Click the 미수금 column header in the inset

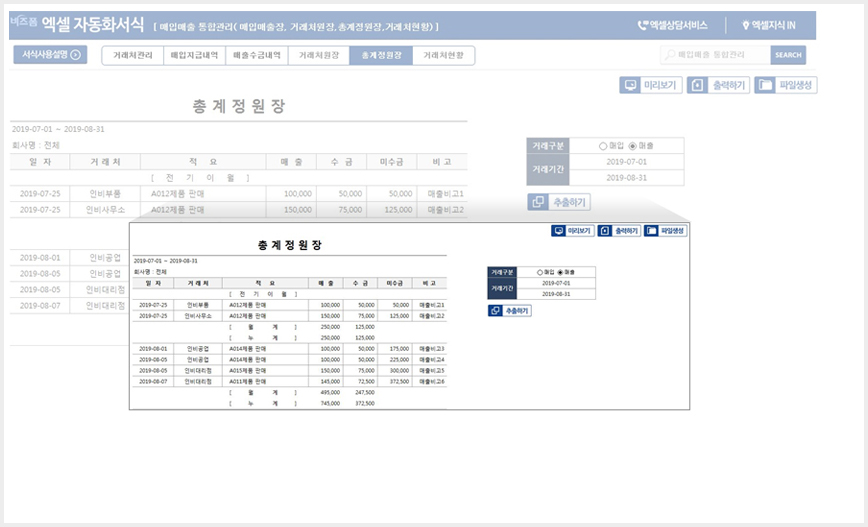(395, 283)
